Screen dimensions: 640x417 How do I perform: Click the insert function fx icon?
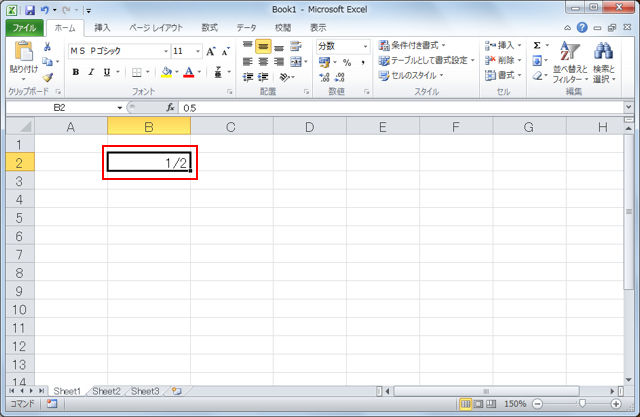pyautogui.click(x=170, y=108)
